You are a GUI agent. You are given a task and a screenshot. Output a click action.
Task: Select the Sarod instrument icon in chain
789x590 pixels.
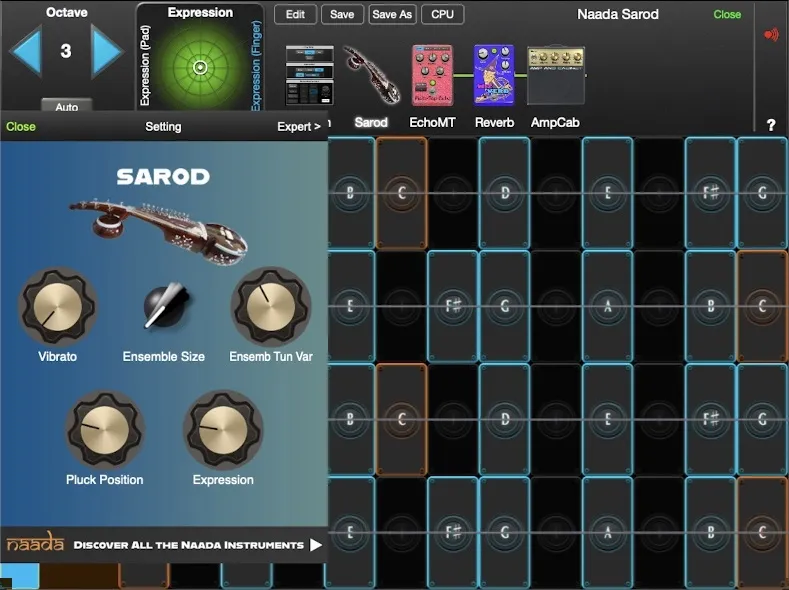[x=371, y=74]
